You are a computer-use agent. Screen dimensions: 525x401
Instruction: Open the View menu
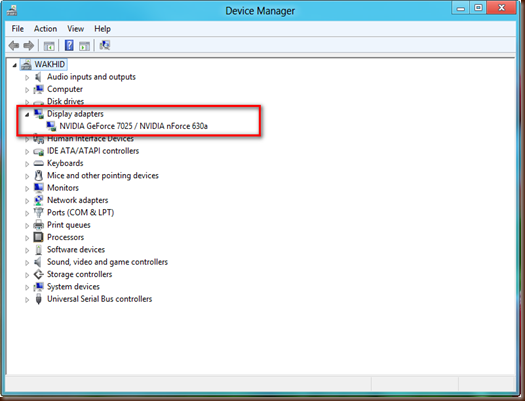click(75, 29)
